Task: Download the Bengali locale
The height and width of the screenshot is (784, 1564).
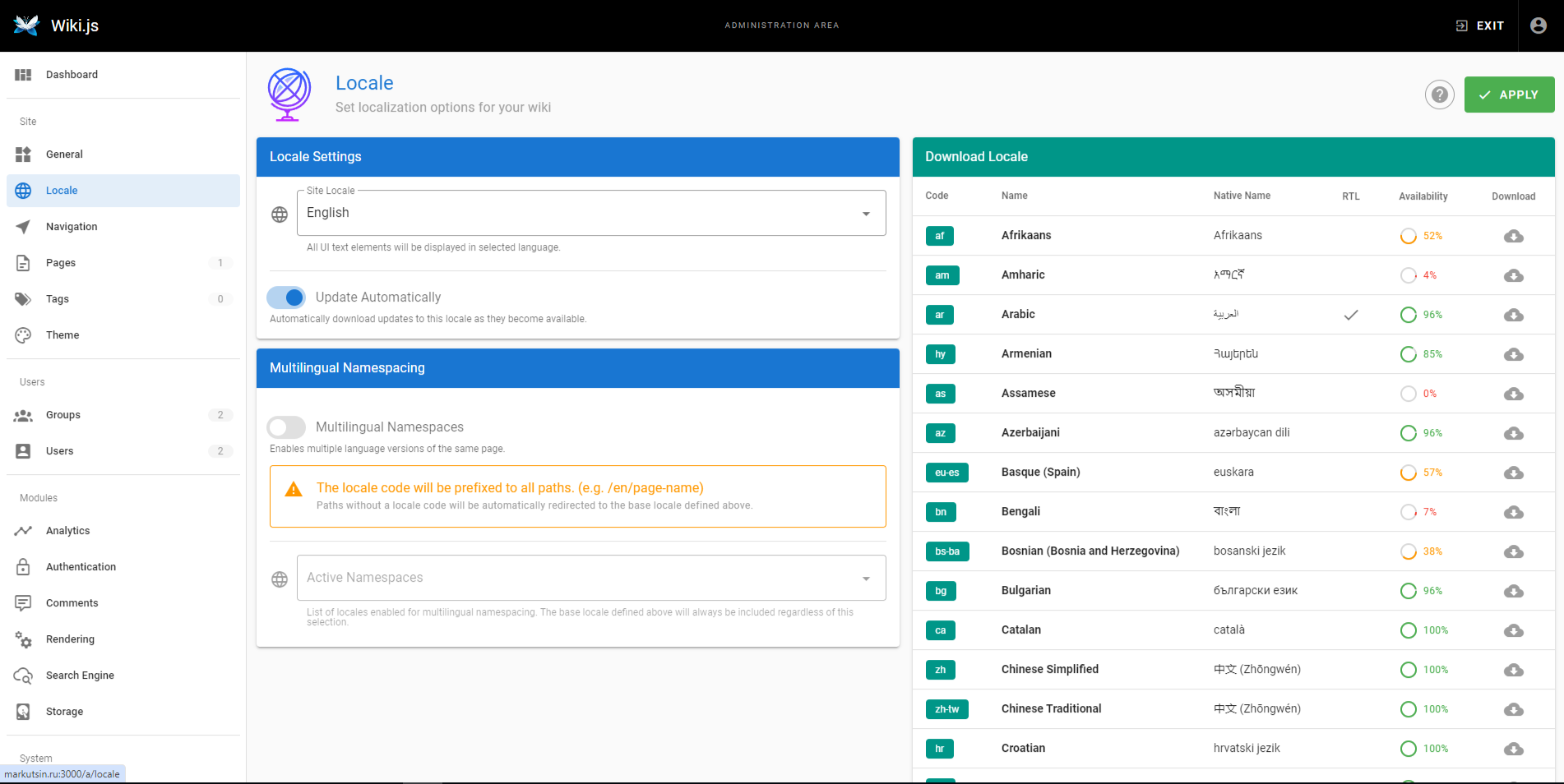Action: pos(1514,512)
